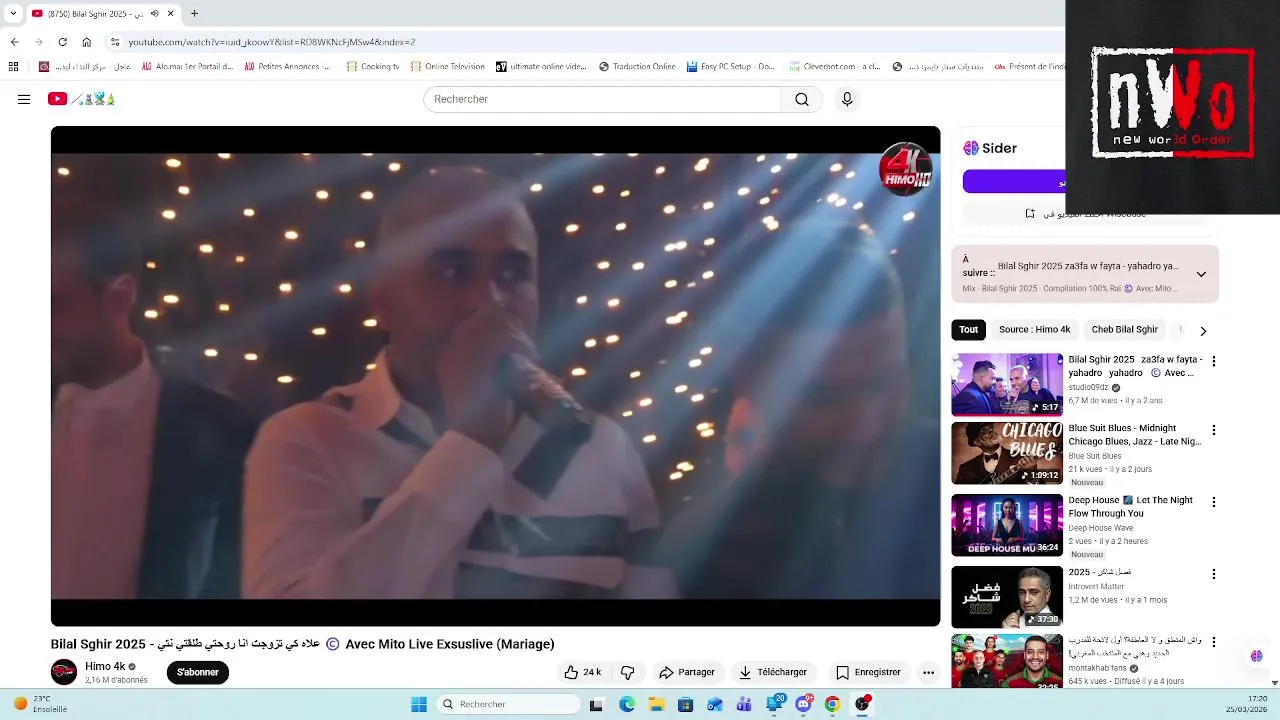
Task: Show more filter chips with right arrow
Action: coord(1203,331)
